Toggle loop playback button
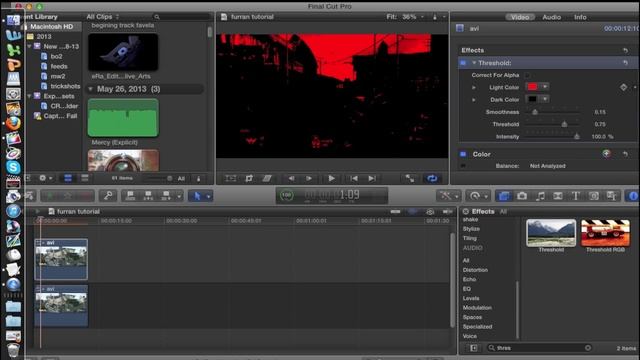The image size is (640, 360). (432, 178)
